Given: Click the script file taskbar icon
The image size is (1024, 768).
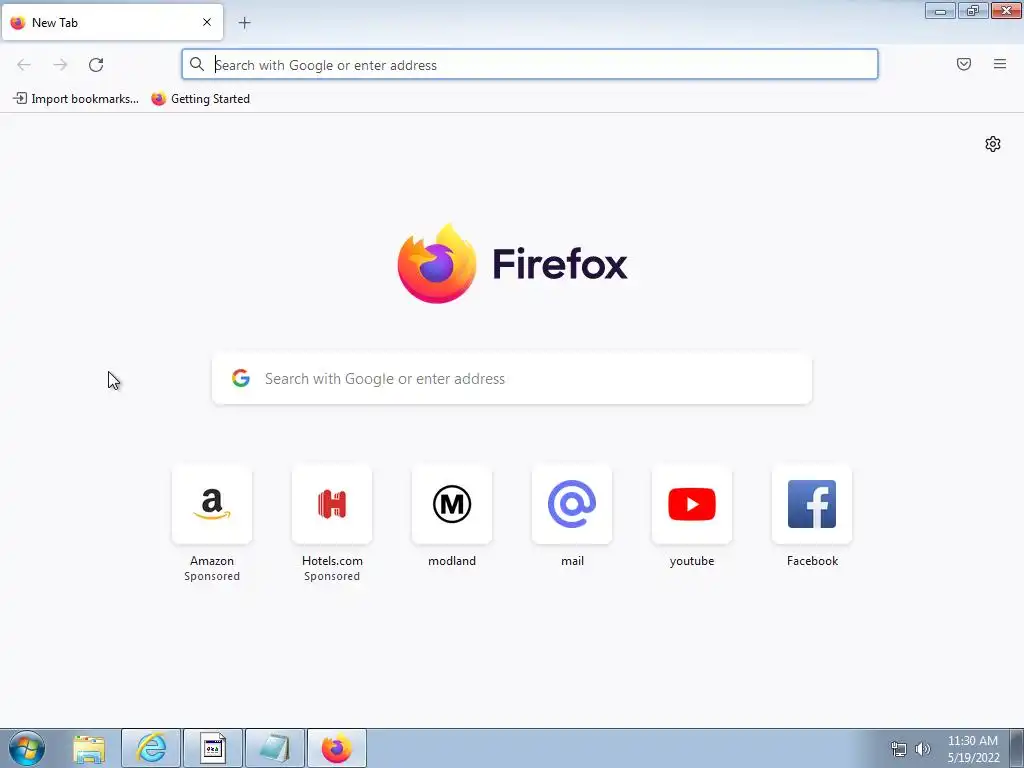Looking at the screenshot, I should click(213, 748).
